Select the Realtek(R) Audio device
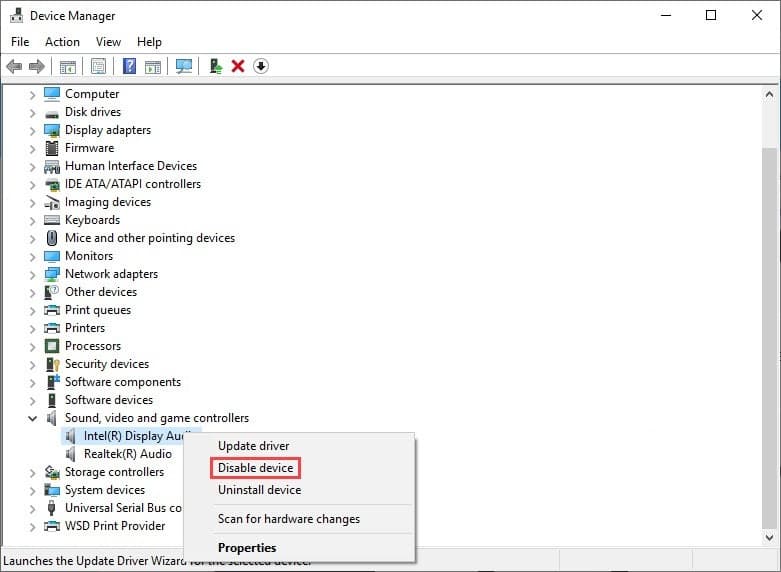The width and height of the screenshot is (781, 572). pyautogui.click(x=127, y=454)
